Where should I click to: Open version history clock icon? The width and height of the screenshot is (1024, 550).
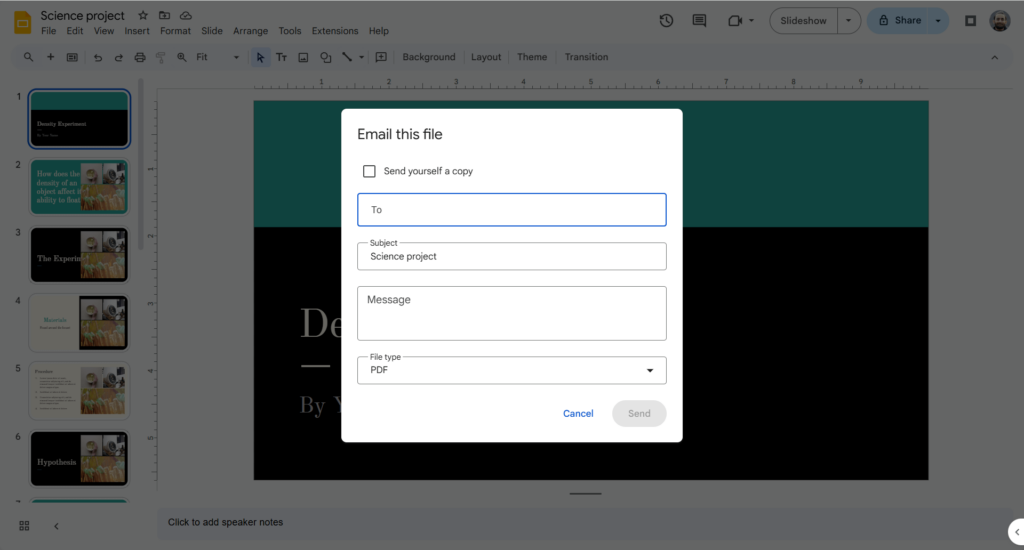667,20
